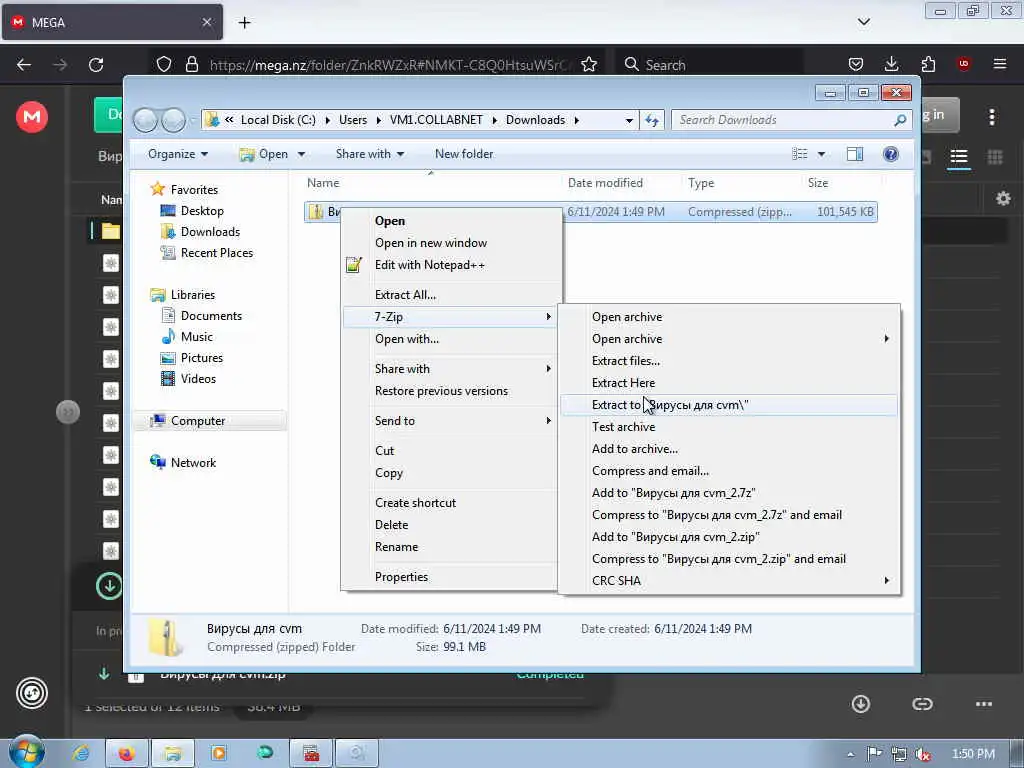Click the volume icon in system tray
1024x768 pixels.
point(922,754)
